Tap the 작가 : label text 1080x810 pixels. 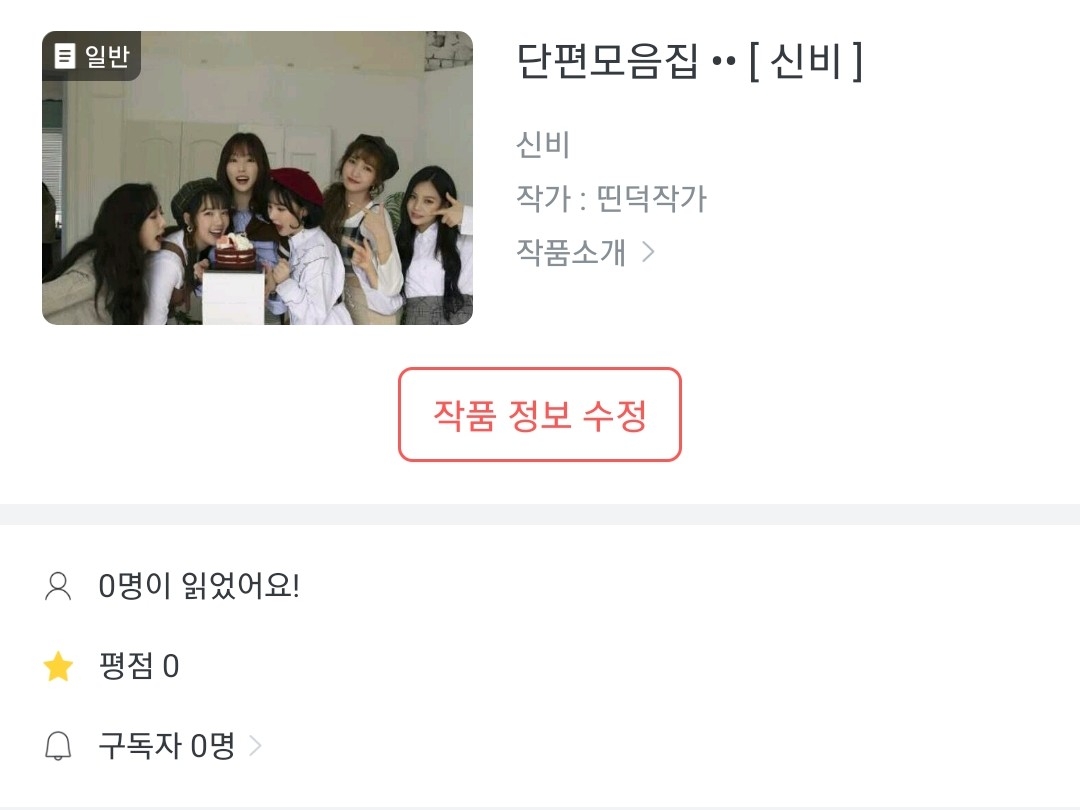(550, 199)
